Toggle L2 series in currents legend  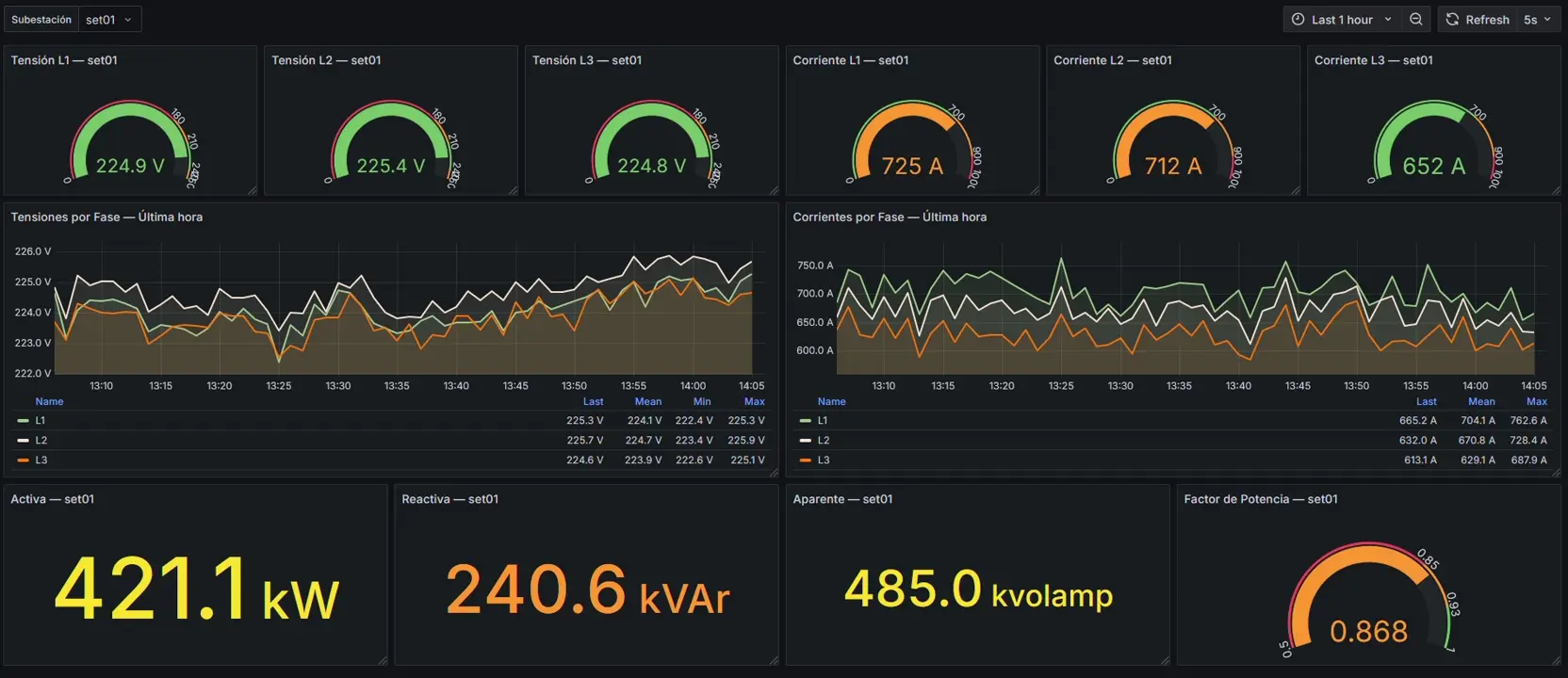[823, 441]
